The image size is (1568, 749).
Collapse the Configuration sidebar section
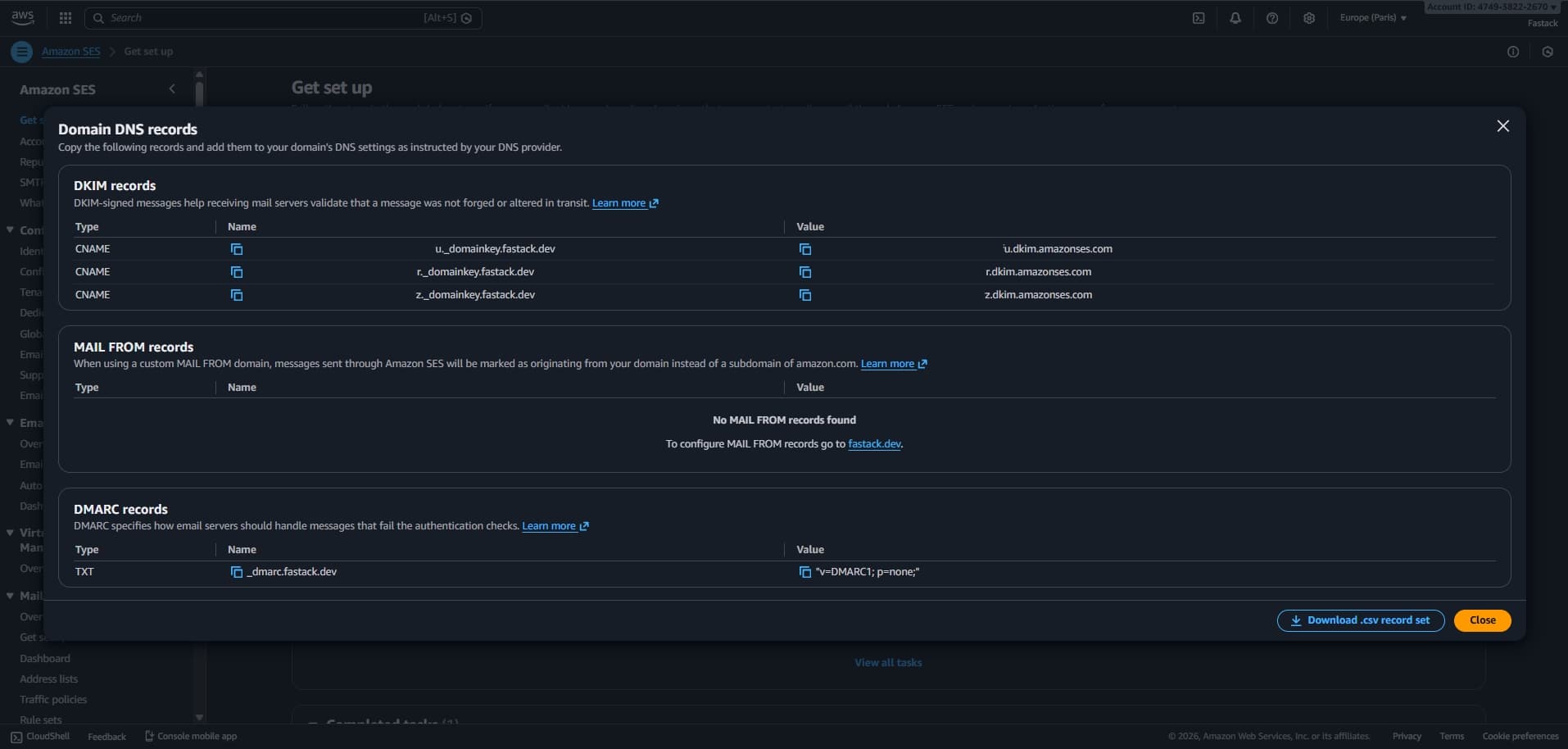(10, 230)
